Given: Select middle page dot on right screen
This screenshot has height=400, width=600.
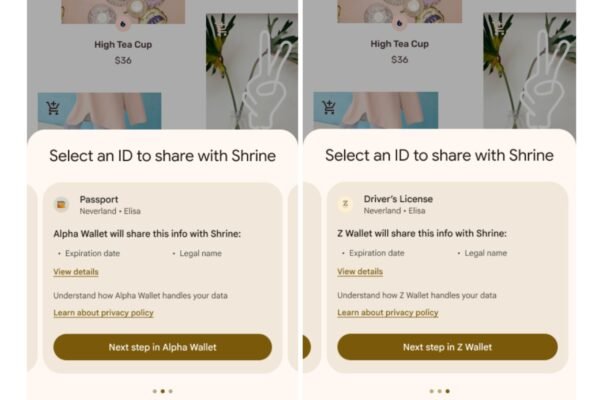Looking at the screenshot, I should 440,391.
